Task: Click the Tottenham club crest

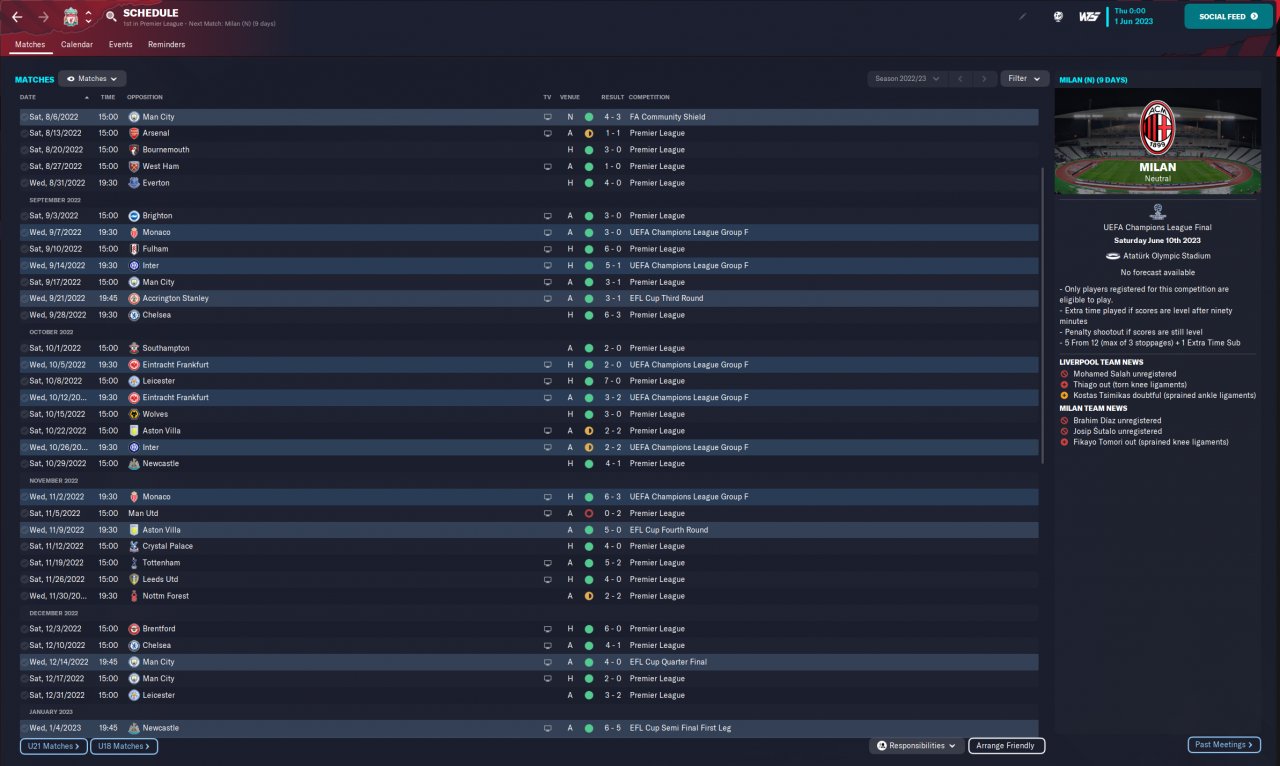Action: point(134,563)
